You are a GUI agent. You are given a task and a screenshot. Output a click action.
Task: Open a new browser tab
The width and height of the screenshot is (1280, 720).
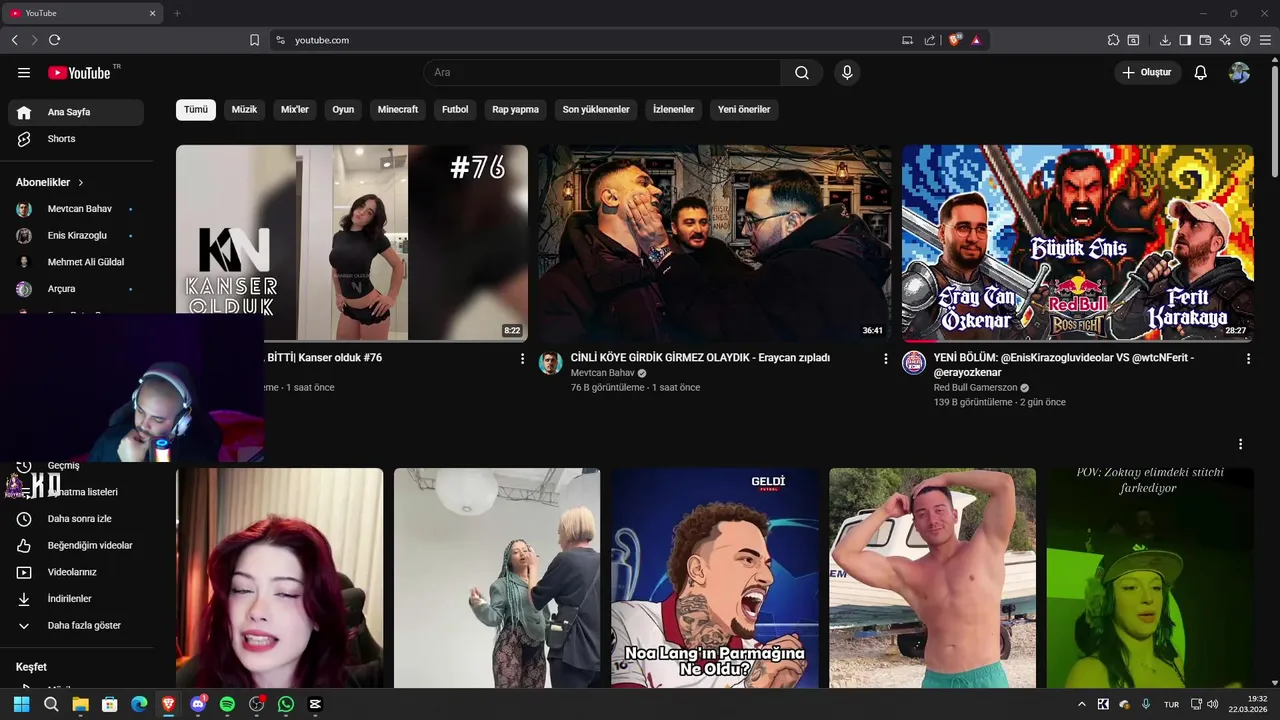click(x=177, y=13)
